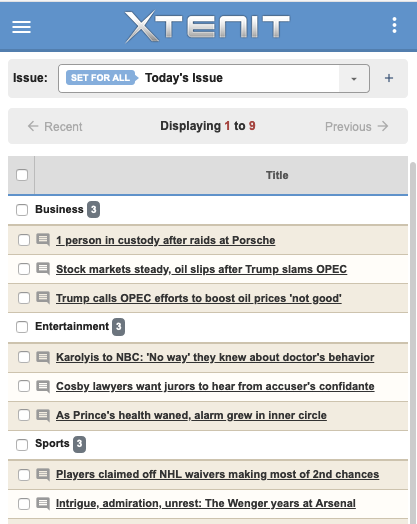Click the plus icon to add an issue

point(389,78)
